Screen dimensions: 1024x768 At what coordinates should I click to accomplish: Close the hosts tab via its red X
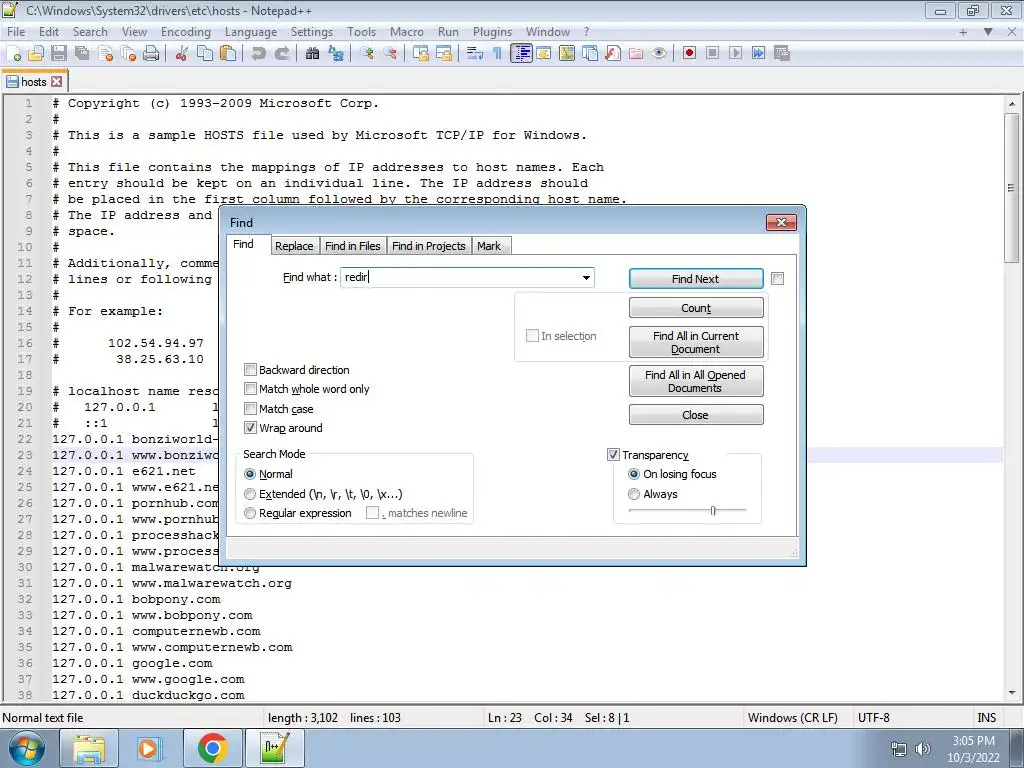coord(57,82)
